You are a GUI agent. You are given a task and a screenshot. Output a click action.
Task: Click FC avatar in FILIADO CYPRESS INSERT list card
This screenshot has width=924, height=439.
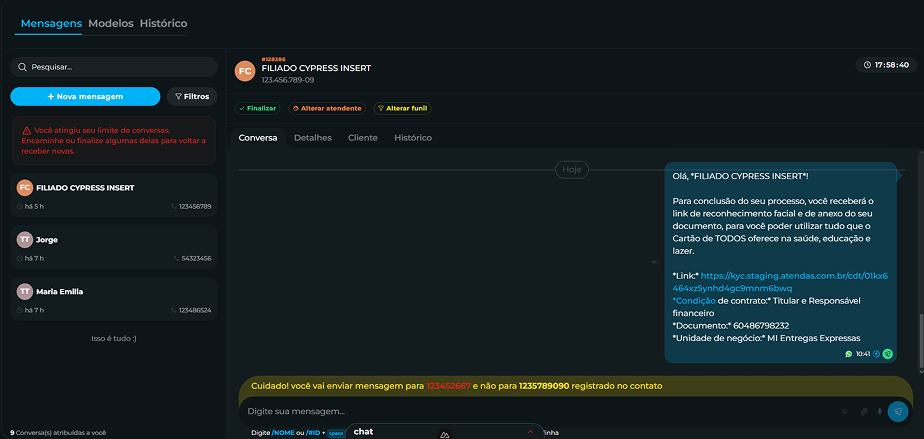coord(24,188)
